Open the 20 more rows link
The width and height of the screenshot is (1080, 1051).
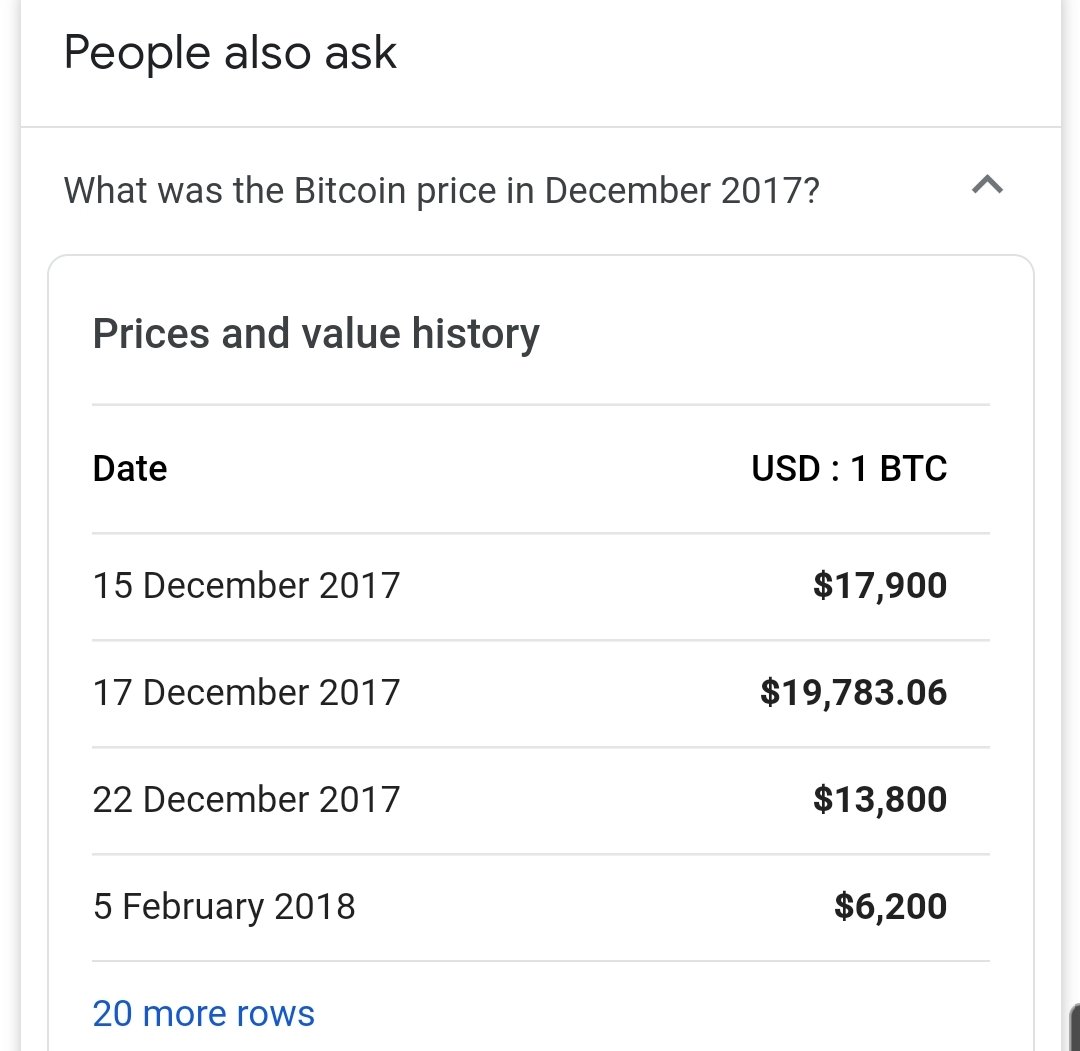[203, 1013]
